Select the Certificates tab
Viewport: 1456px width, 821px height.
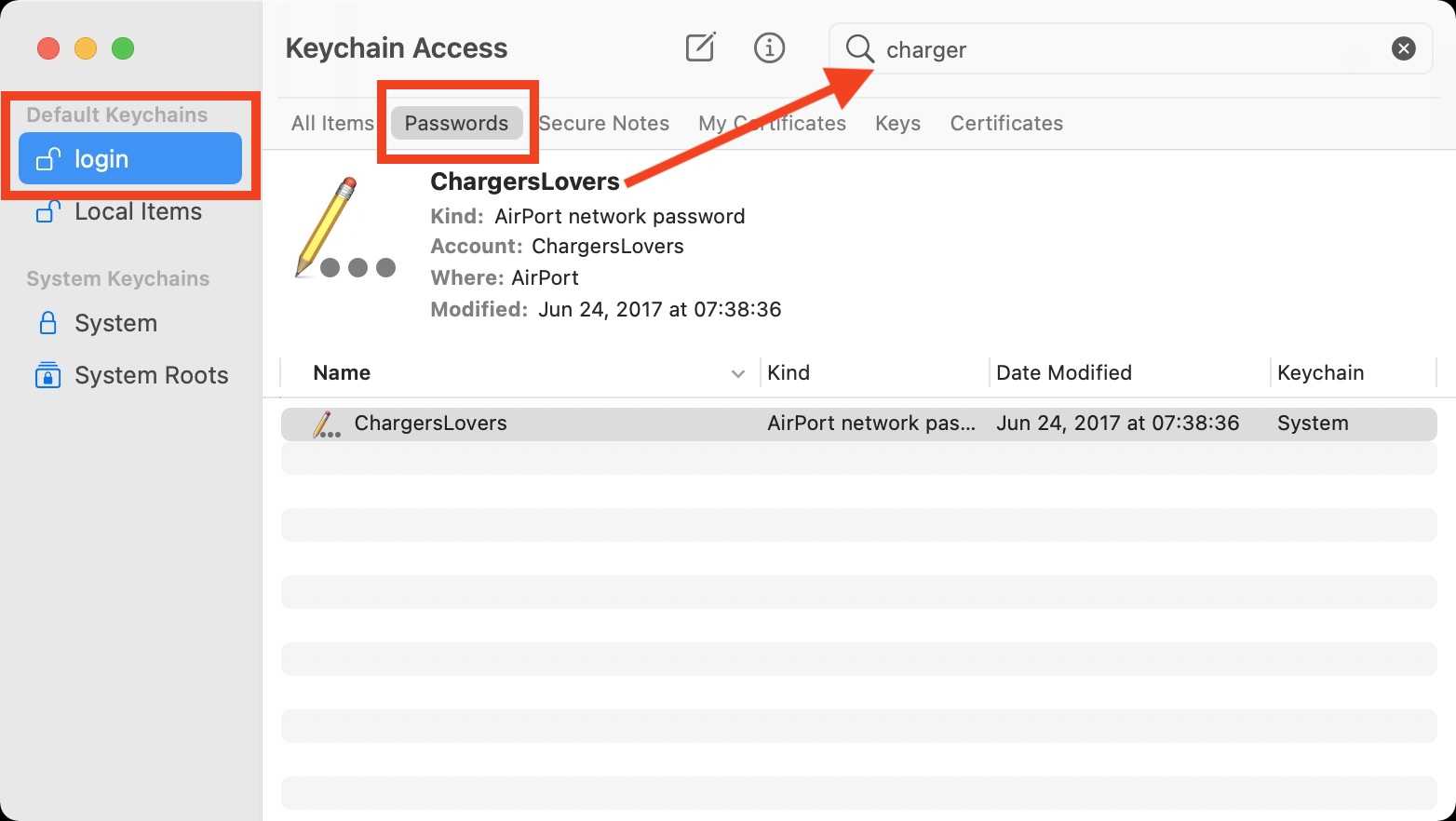(x=1006, y=123)
